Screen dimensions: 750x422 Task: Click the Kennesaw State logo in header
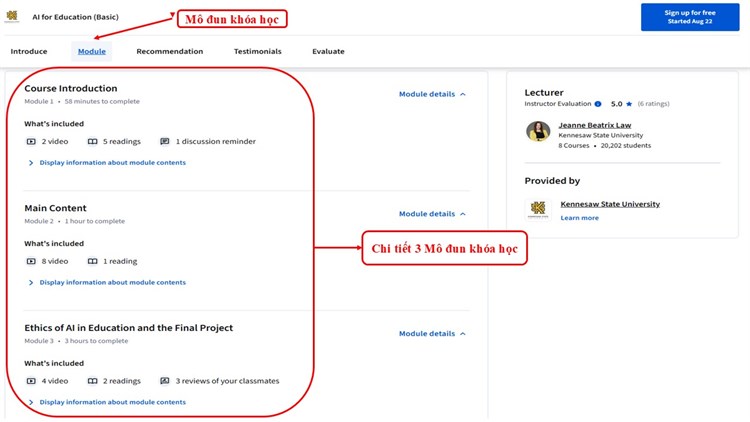click(x=13, y=16)
